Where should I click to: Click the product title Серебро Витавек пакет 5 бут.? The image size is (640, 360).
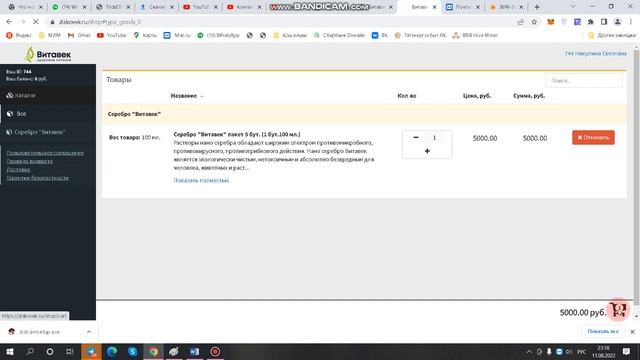(x=237, y=134)
